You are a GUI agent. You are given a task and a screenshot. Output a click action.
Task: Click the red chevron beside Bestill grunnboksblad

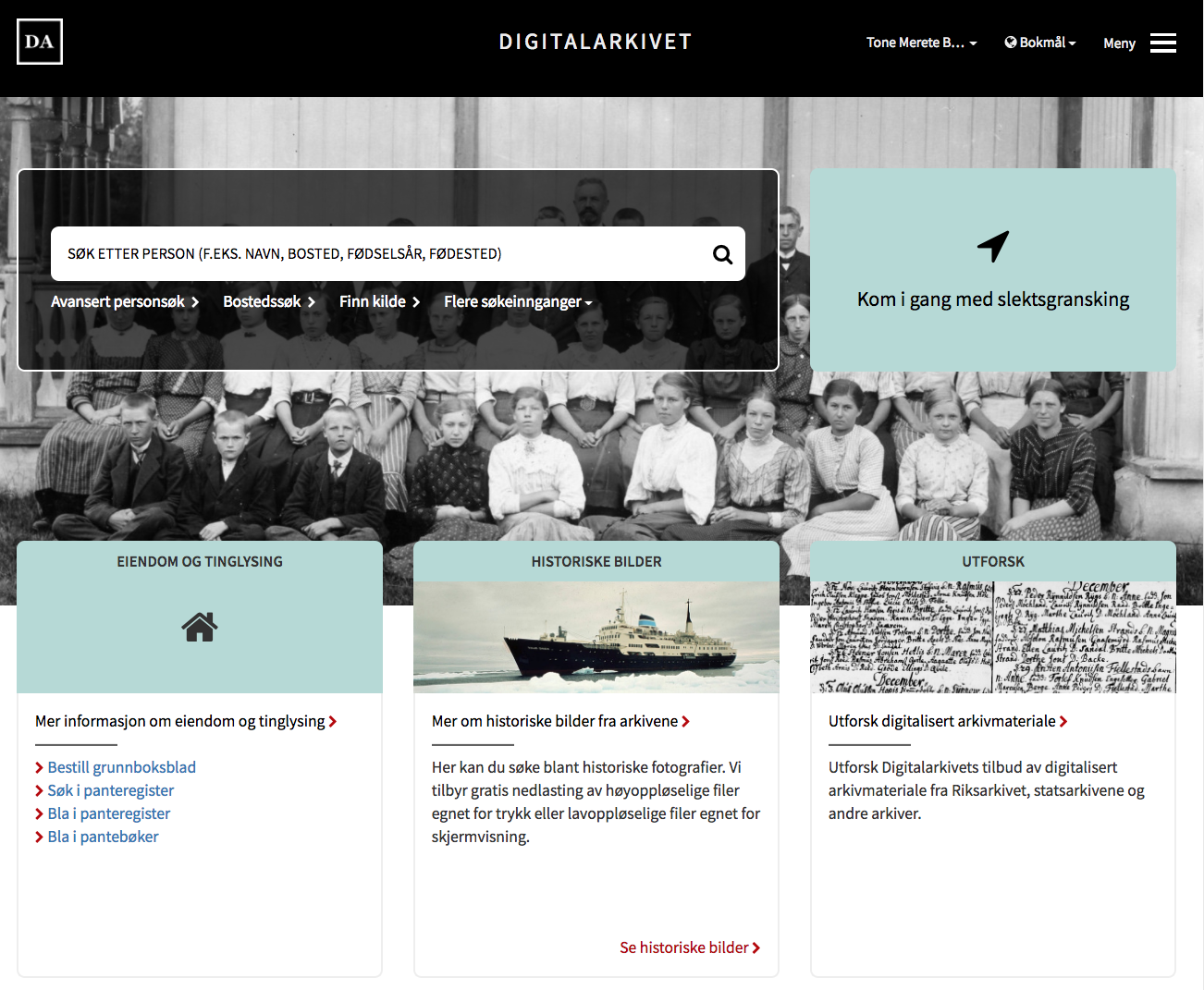coord(40,768)
